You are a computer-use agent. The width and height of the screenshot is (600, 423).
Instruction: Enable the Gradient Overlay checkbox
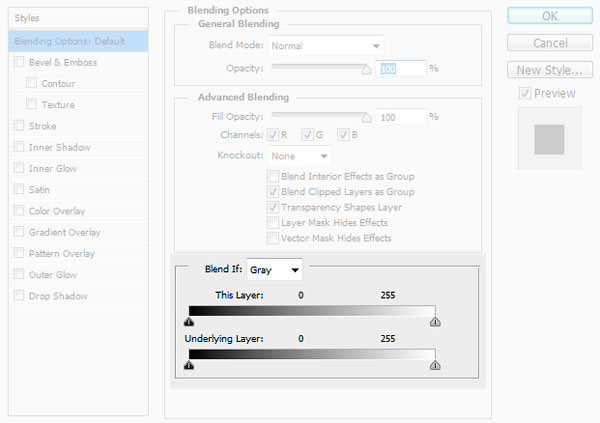point(19,231)
